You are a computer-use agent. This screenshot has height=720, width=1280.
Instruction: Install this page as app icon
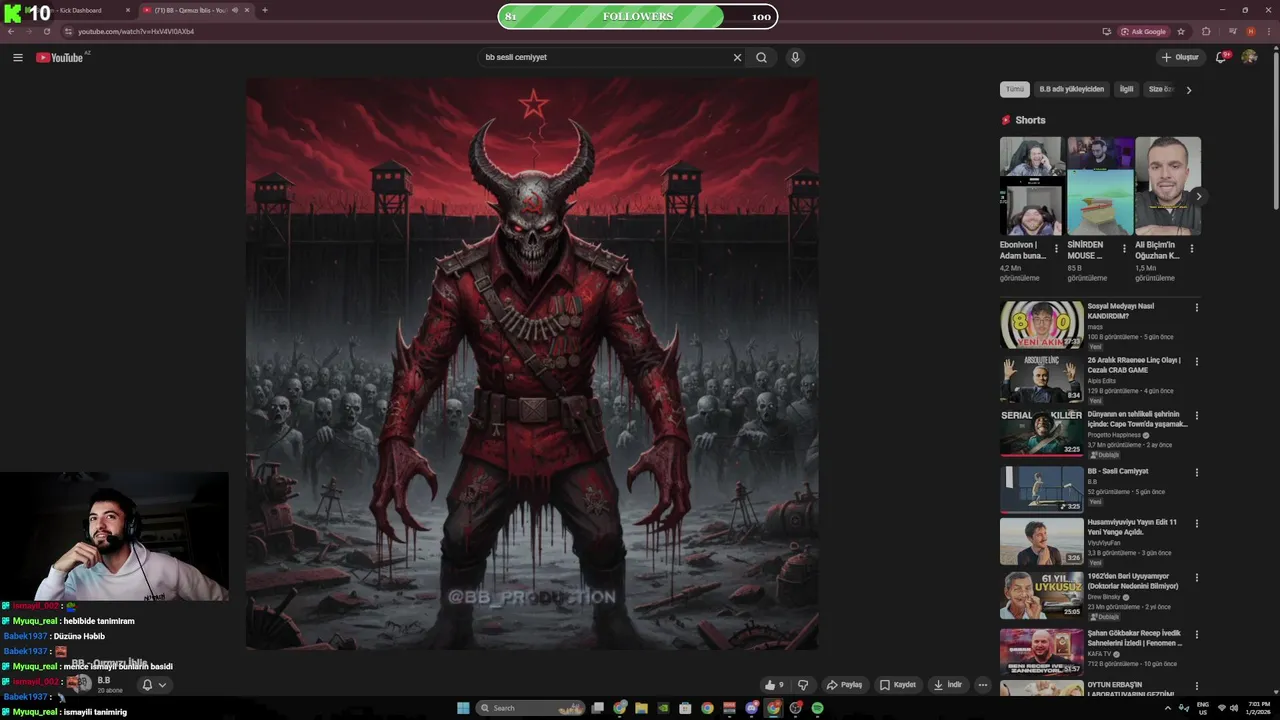[1106, 31]
